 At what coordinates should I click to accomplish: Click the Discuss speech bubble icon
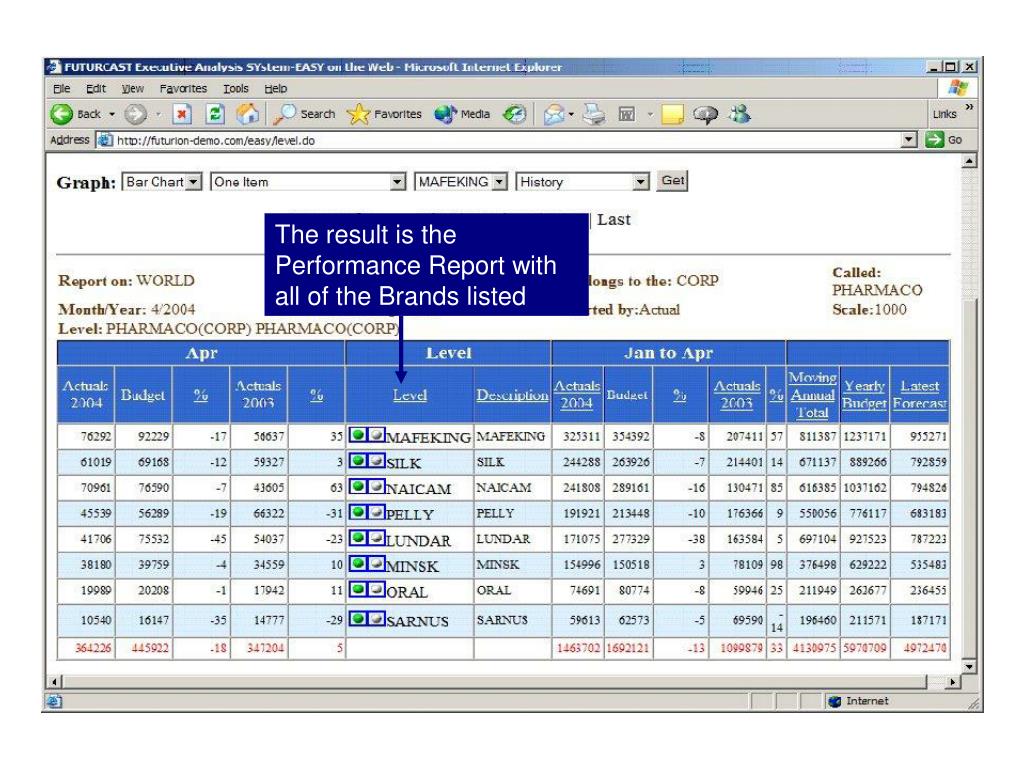coord(705,114)
